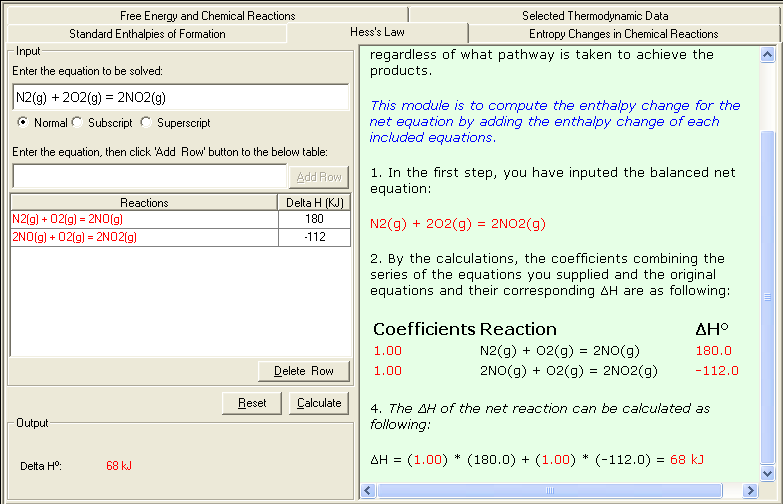Select the Normal text format radio button
This screenshot has height=504, width=783.
point(23,122)
